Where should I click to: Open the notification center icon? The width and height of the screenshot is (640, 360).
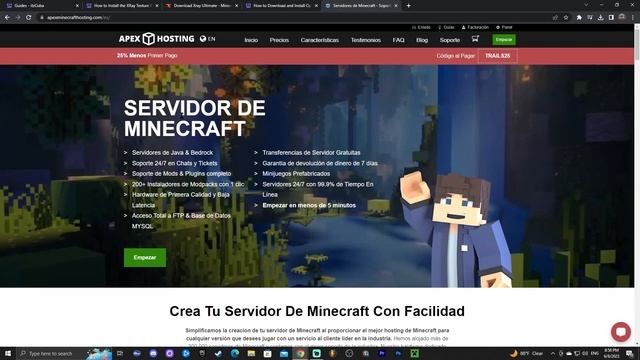point(630,353)
